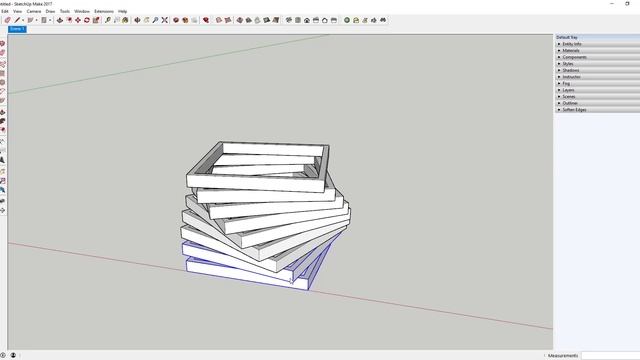
Task: Select the Line pencil tool
Action: (x=17, y=20)
